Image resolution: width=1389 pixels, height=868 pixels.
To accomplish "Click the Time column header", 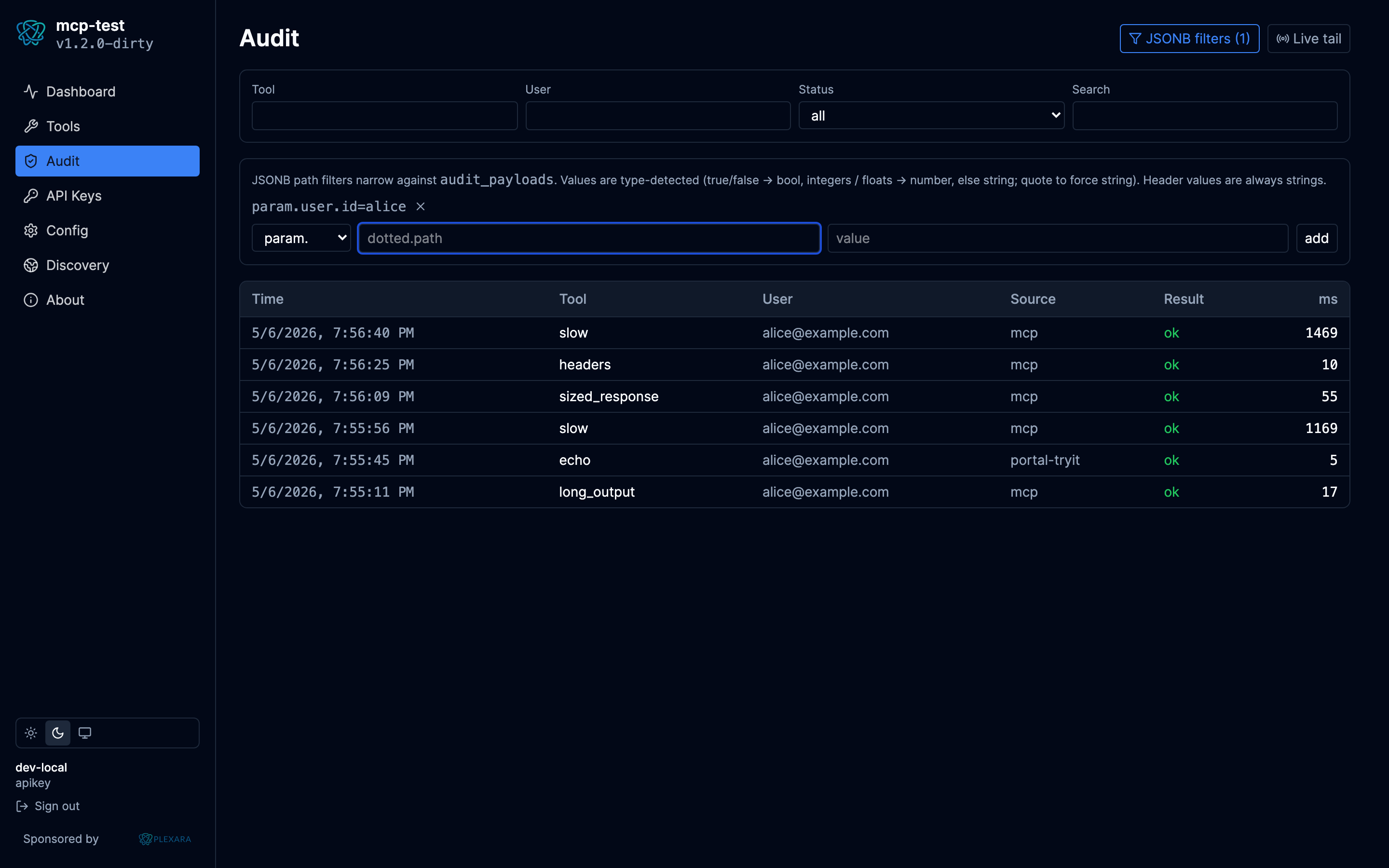I will click(x=268, y=299).
